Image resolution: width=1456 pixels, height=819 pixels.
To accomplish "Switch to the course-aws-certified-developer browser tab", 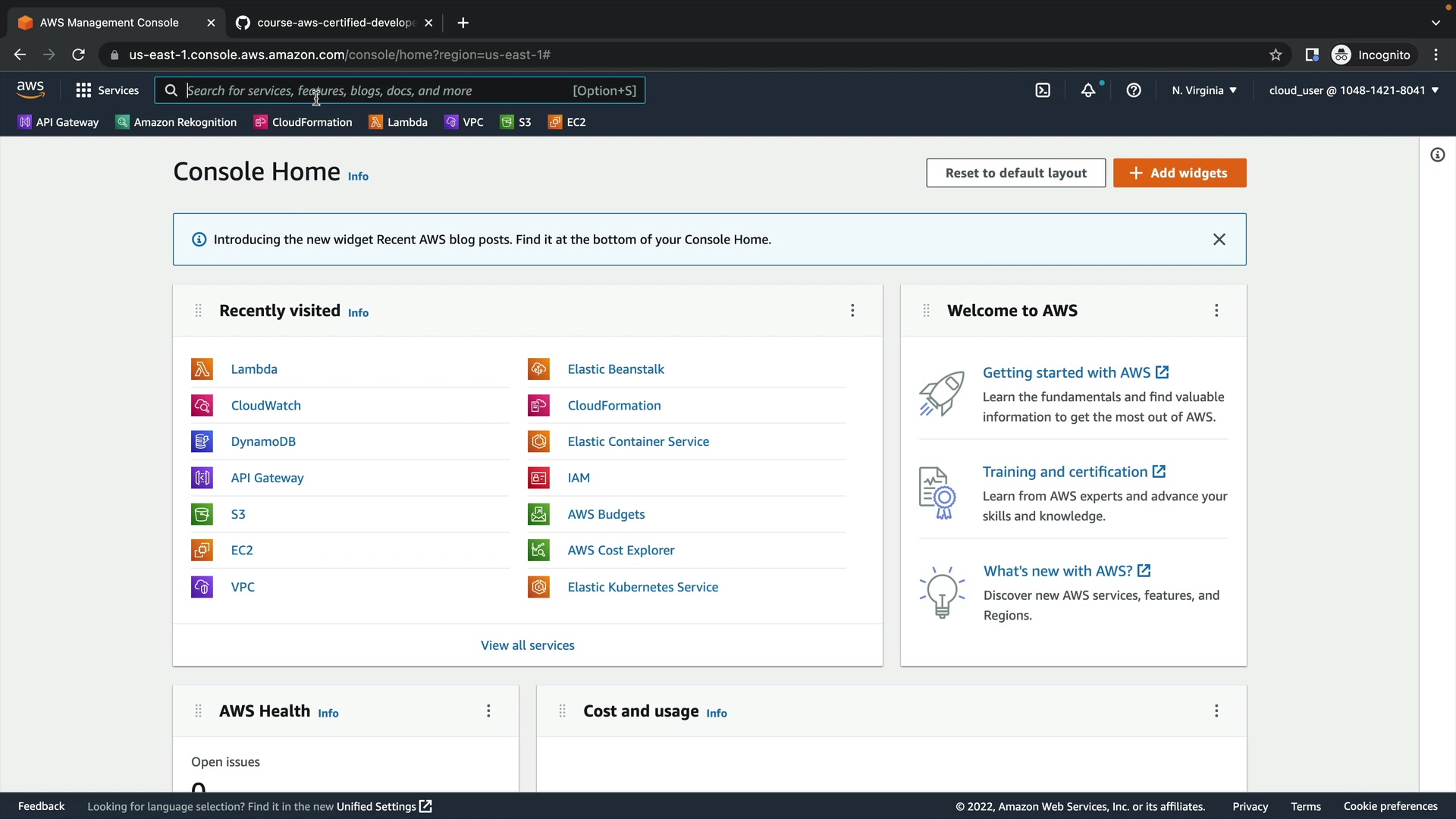I will tap(334, 23).
